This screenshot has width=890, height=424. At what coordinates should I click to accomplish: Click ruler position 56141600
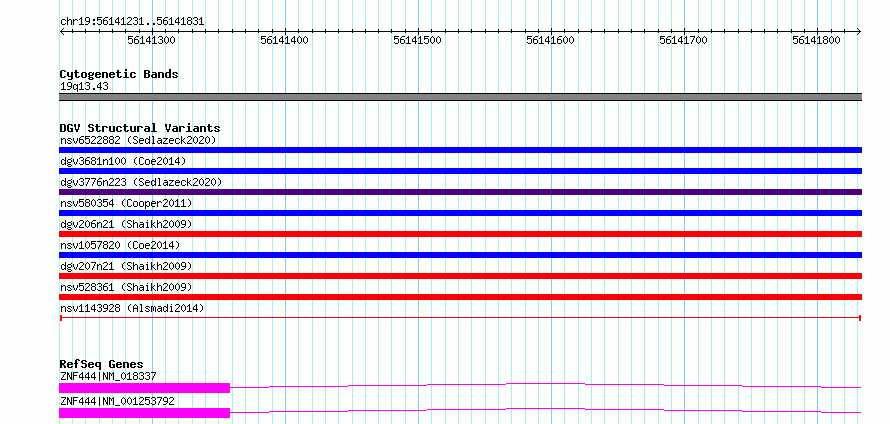pos(551,40)
